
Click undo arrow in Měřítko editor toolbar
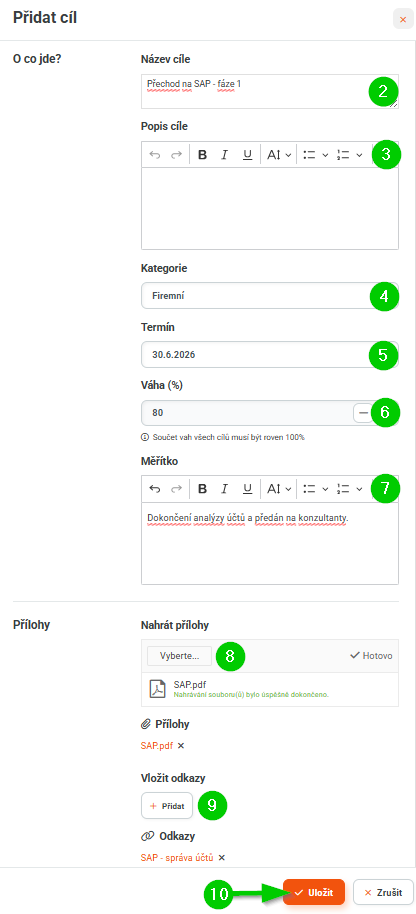tap(154, 488)
